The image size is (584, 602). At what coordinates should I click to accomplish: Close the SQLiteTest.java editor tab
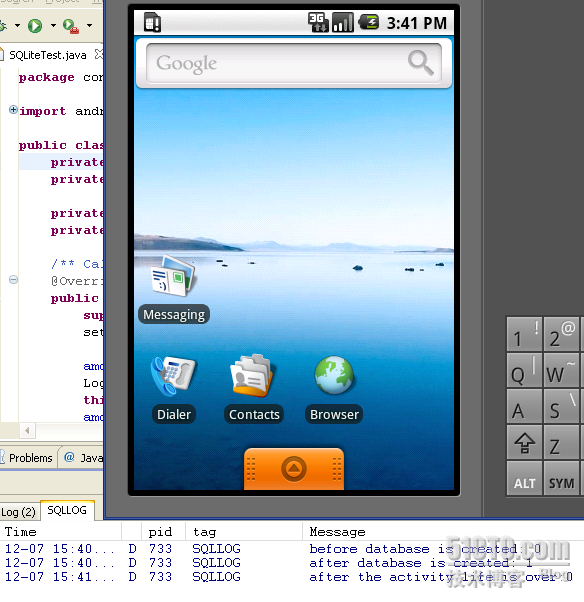98,54
